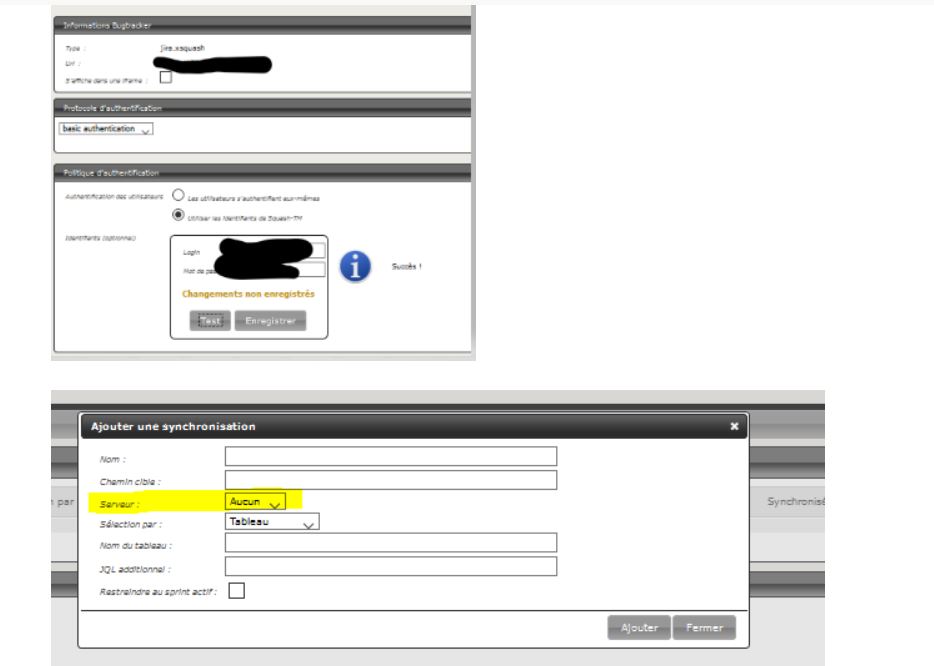Choose Utiliser les identifiants de Squash-TM radio
This screenshot has width=934, height=666.
(180, 214)
